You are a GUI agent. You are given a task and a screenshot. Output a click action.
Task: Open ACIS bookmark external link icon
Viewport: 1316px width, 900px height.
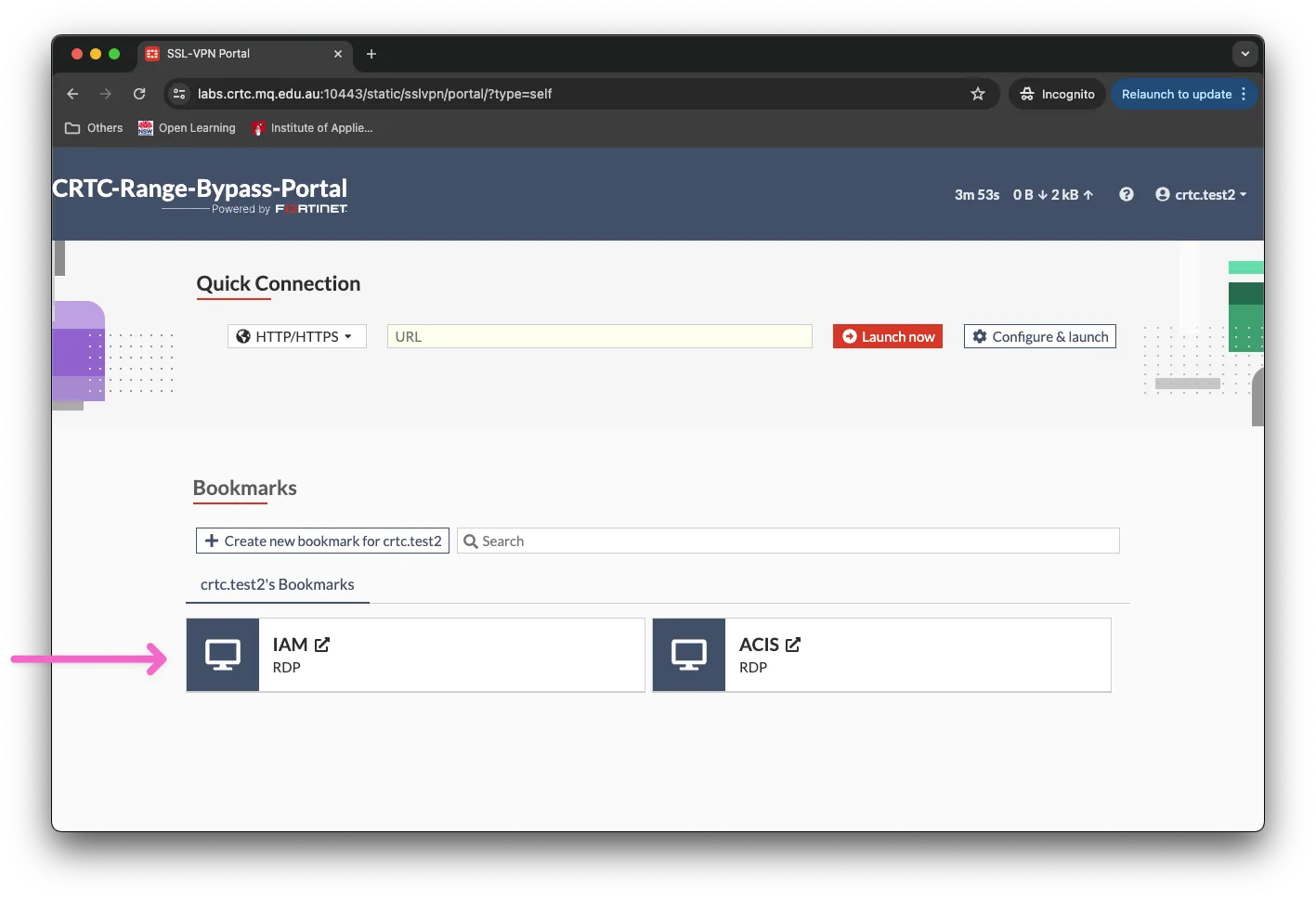[x=793, y=645]
